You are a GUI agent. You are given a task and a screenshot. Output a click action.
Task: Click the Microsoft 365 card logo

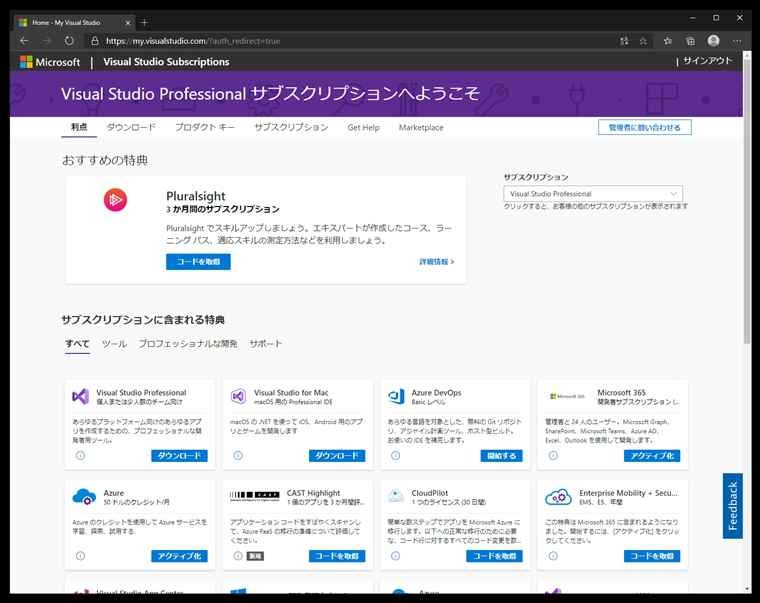[x=567, y=397]
